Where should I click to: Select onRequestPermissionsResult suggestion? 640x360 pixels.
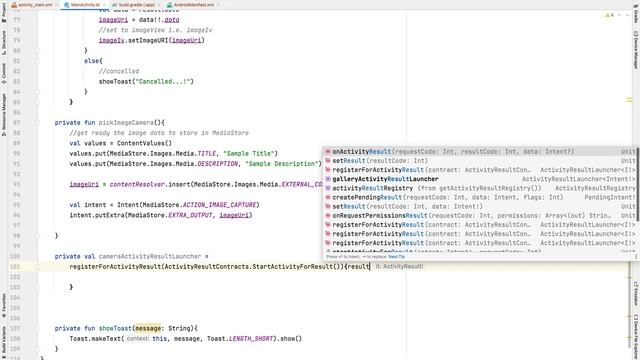(x=480, y=216)
